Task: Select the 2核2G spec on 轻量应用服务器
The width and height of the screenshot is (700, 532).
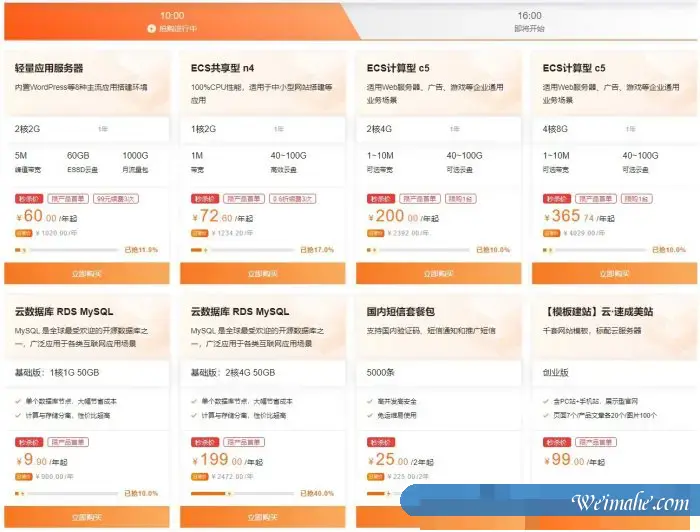Action: [27, 129]
